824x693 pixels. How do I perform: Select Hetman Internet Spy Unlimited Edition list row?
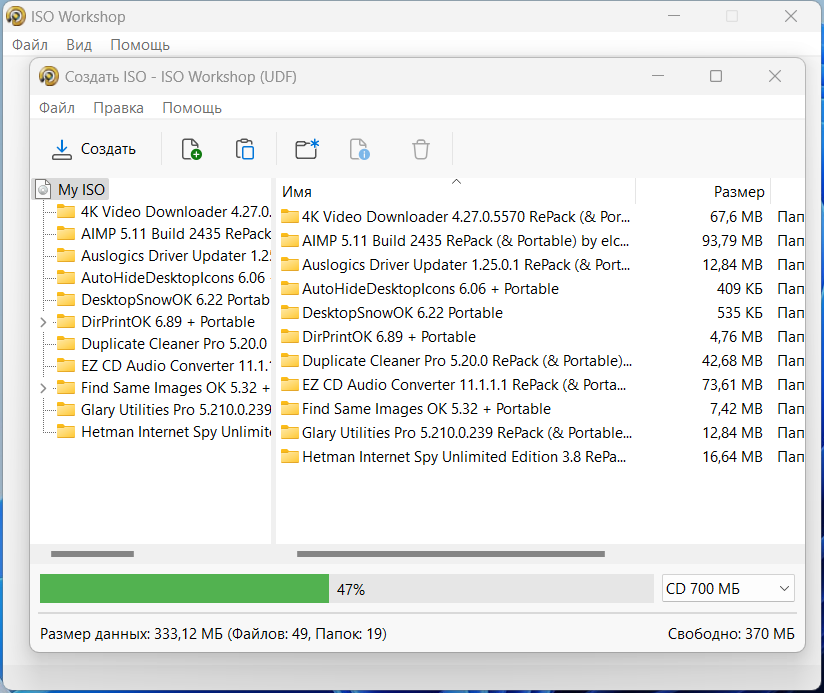coord(540,458)
